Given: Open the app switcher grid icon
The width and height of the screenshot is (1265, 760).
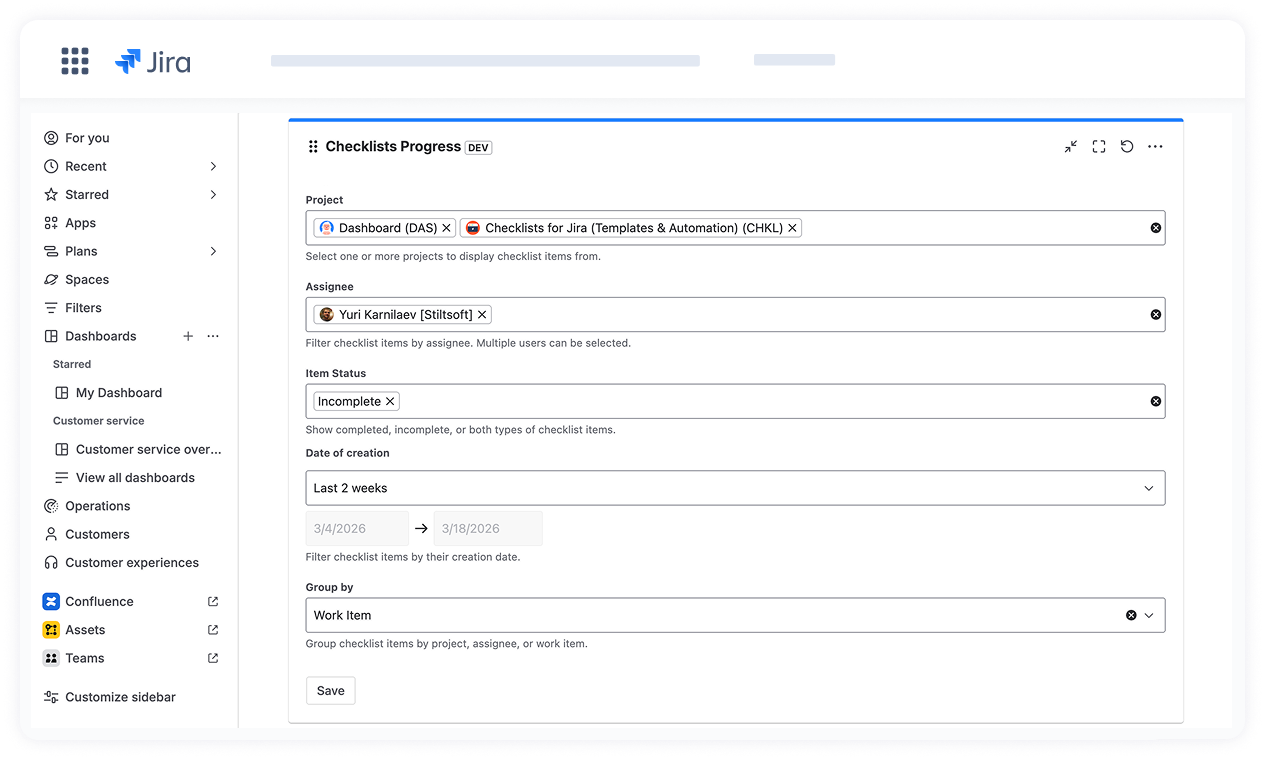Looking at the screenshot, I should tap(75, 61).
